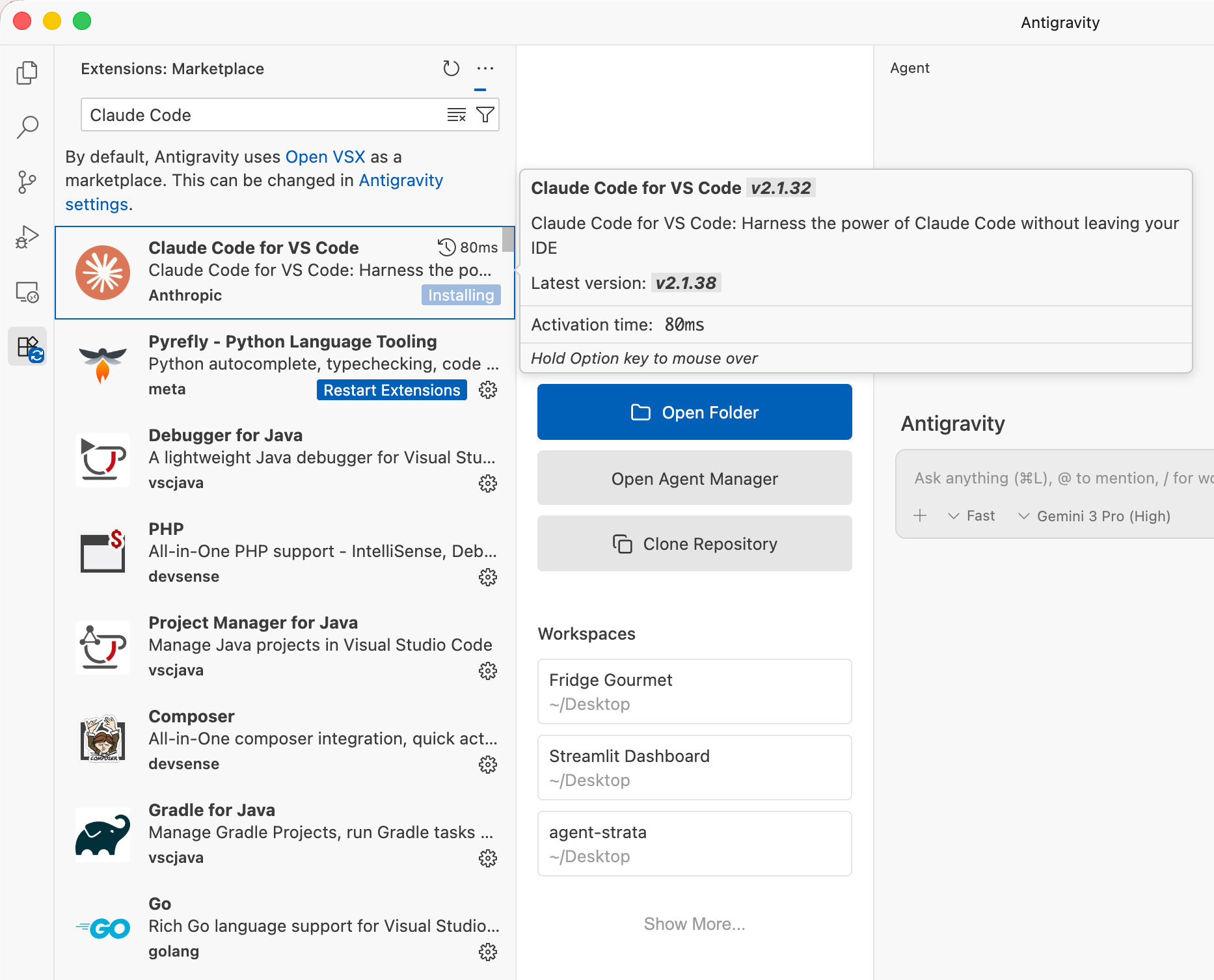Open the Search view in activity bar
The width and height of the screenshot is (1214, 980).
click(27, 127)
